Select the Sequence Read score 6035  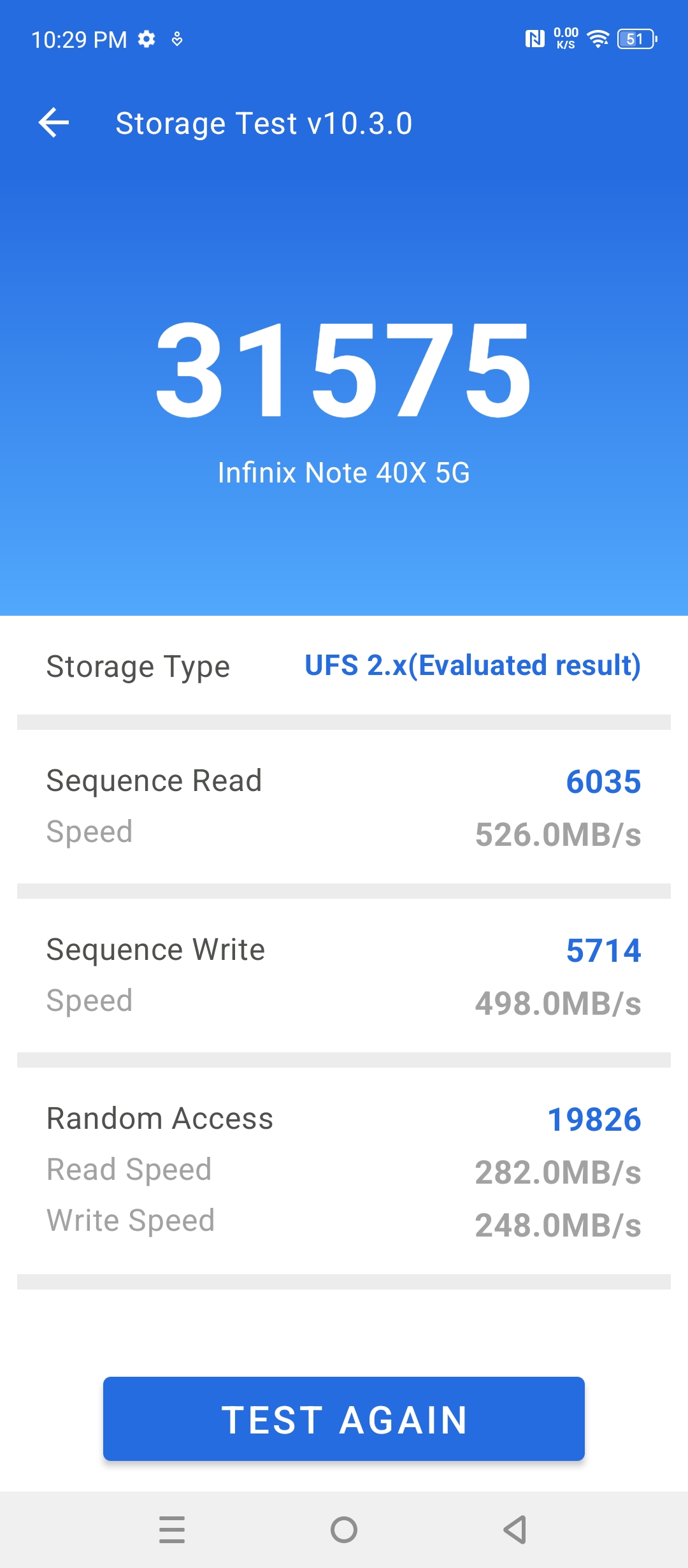point(603,781)
